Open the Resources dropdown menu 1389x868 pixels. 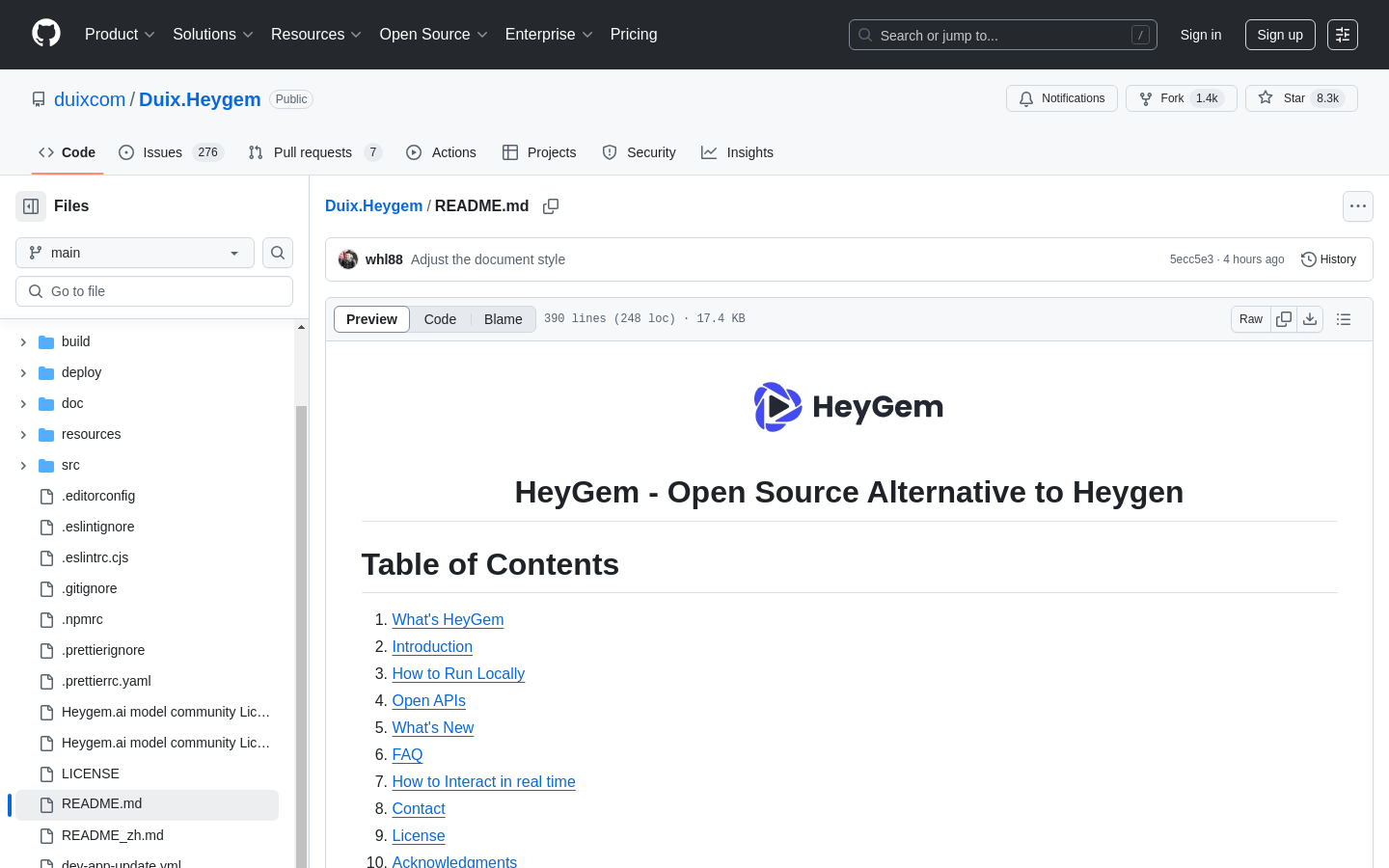[x=316, y=35]
